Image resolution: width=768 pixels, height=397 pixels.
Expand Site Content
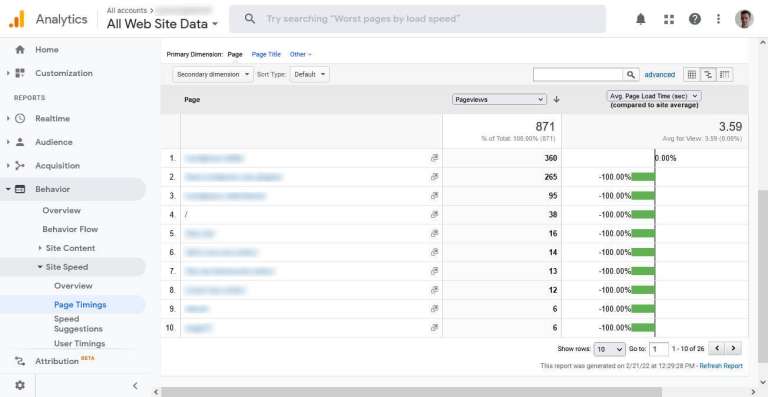[40, 248]
